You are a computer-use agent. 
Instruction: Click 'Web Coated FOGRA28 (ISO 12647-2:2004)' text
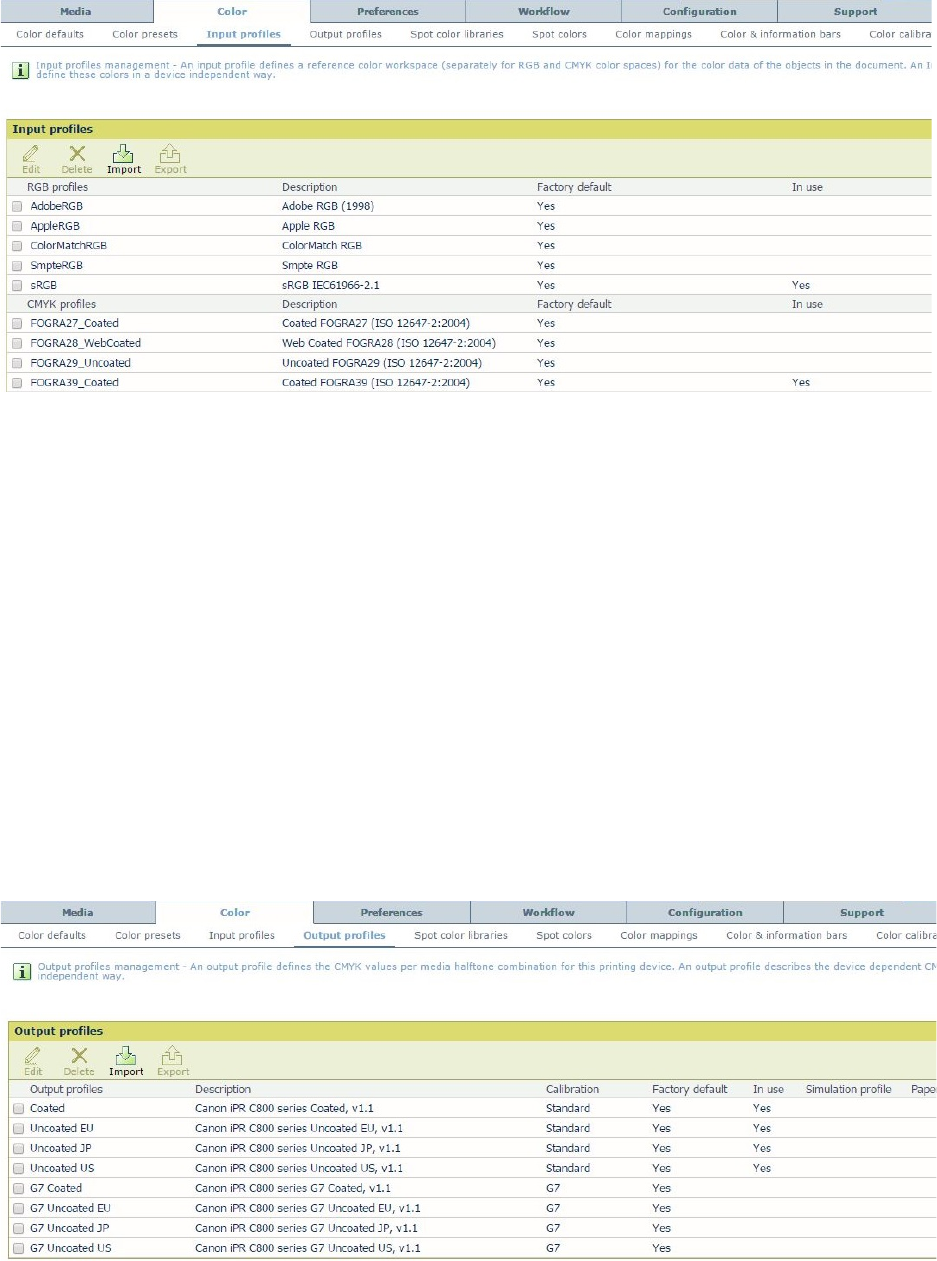[389, 344]
